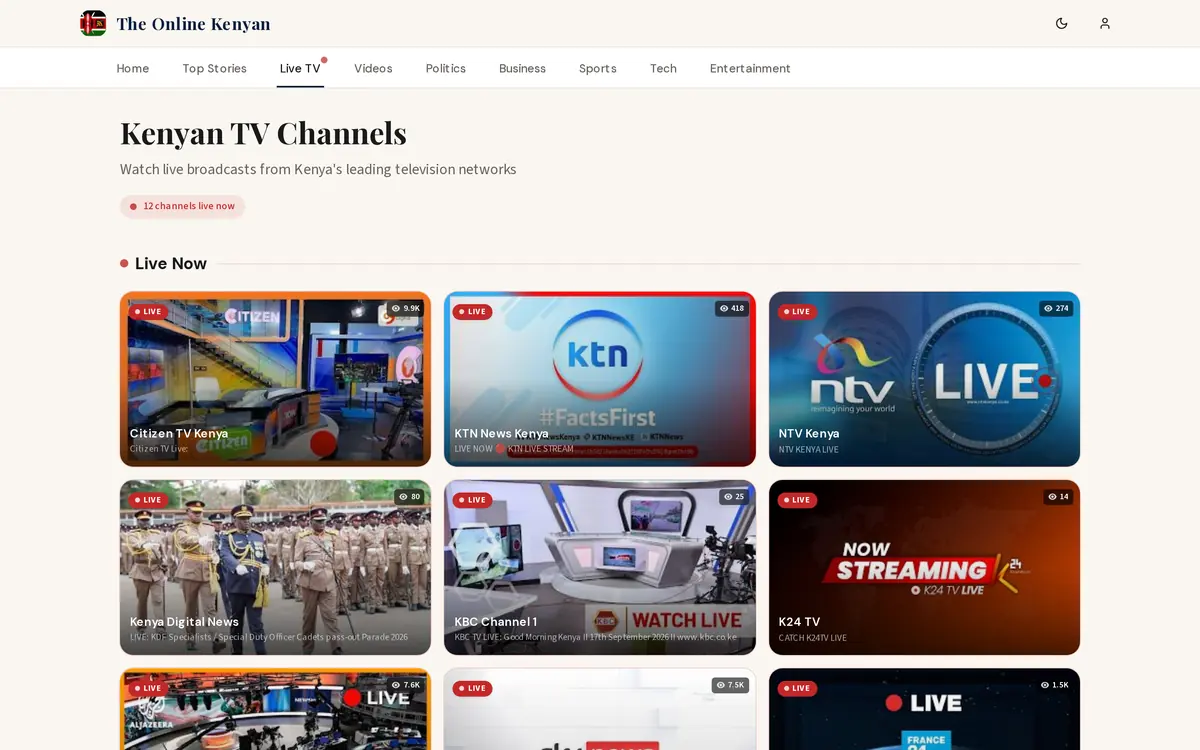The height and width of the screenshot is (750, 1200).
Task: Open the Kenya Digital News parade thumbnail
Action: (275, 567)
